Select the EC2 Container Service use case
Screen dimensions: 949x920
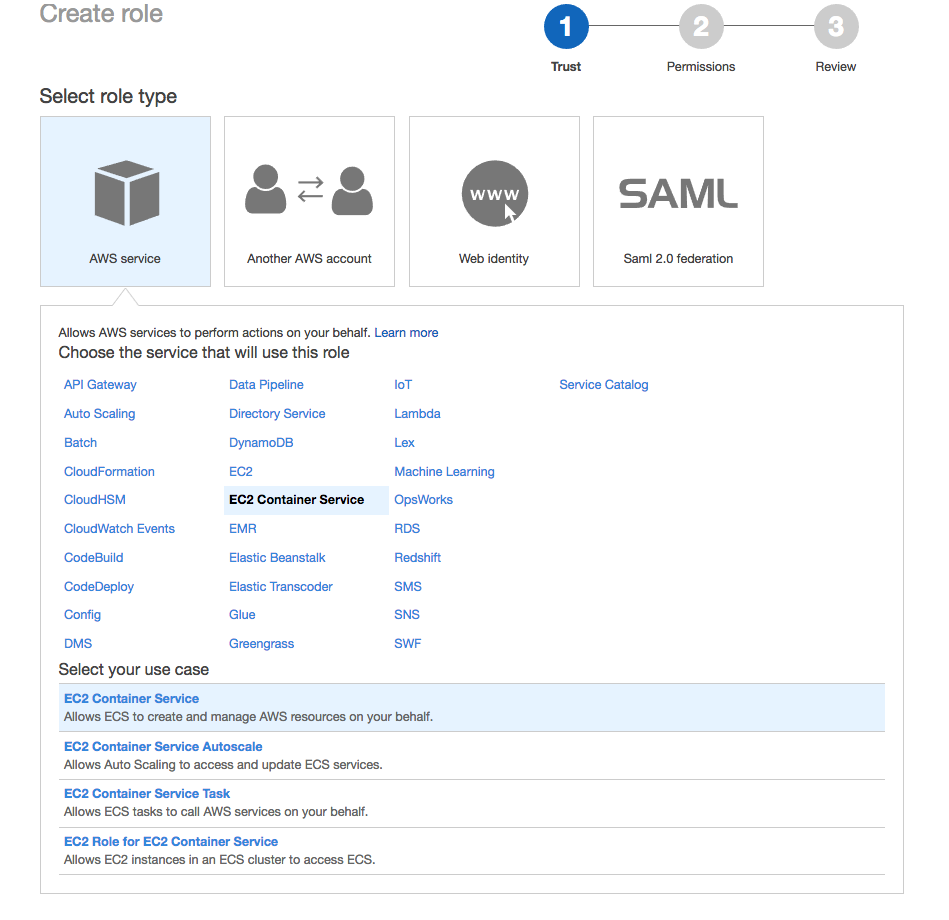[471, 708]
